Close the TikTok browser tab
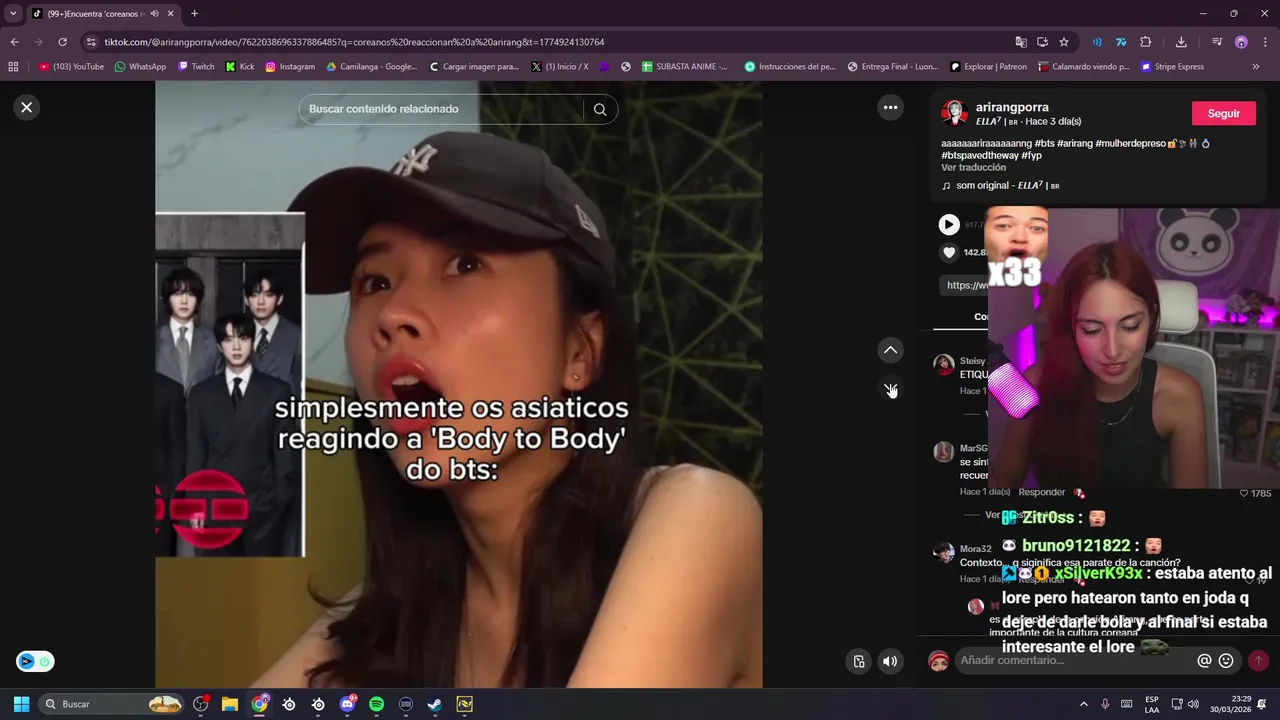 click(171, 13)
